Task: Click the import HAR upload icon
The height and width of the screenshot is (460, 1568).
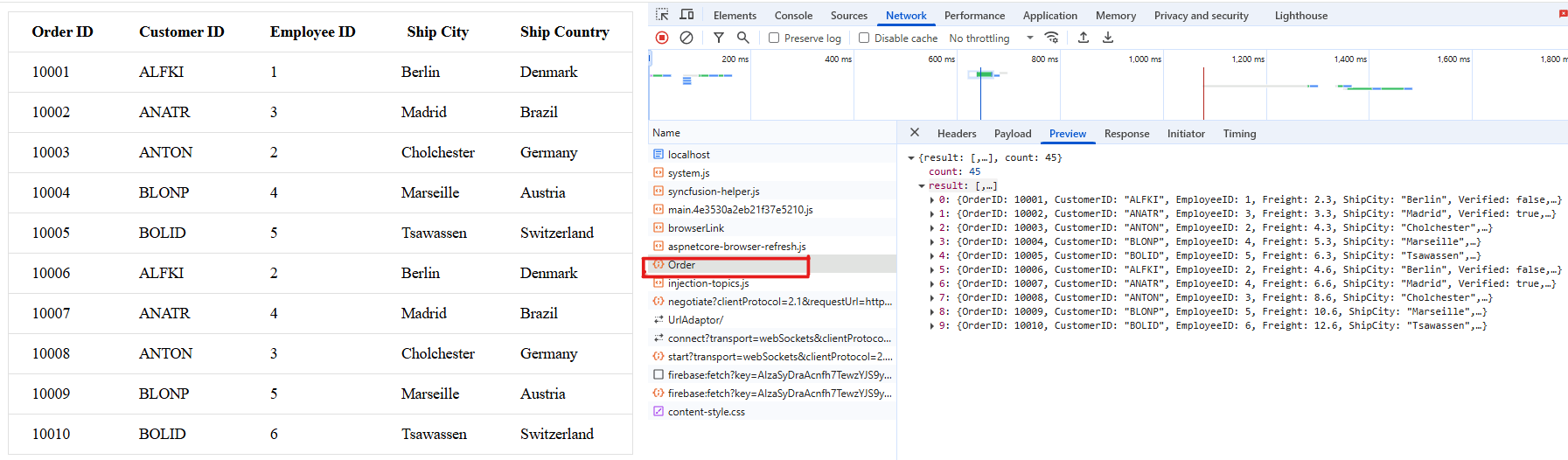Action: click(x=1084, y=38)
